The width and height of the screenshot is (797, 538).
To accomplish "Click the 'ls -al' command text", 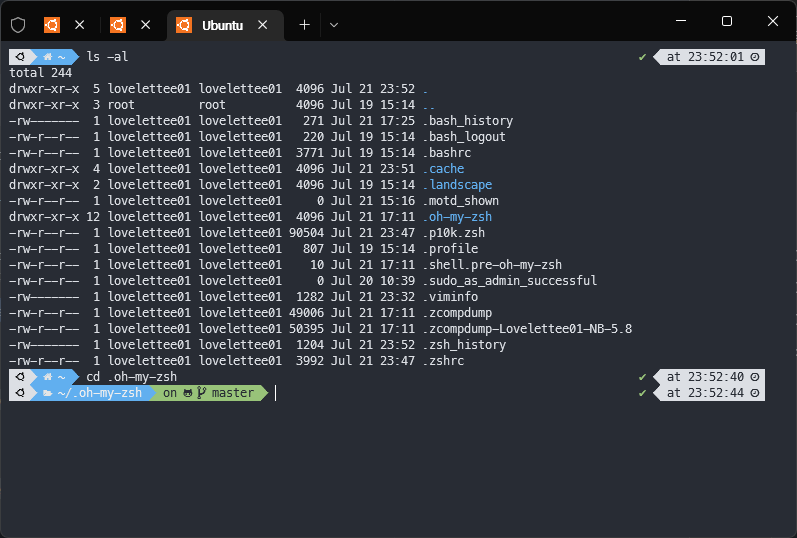I will pyautogui.click(x=107, y=57).
